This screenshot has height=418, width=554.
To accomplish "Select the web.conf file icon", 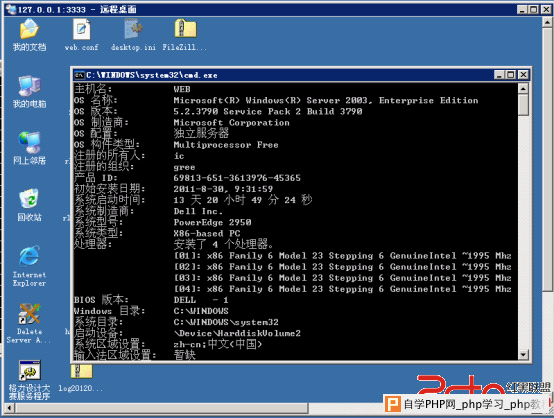I will (x=82, y=29).
